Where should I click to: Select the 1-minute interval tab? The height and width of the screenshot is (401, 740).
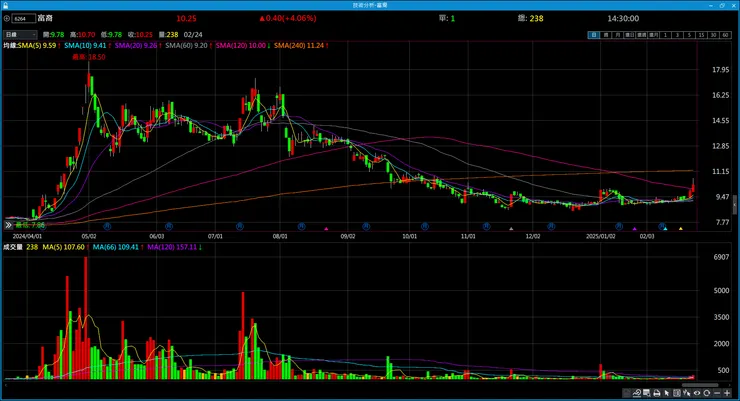665,35
